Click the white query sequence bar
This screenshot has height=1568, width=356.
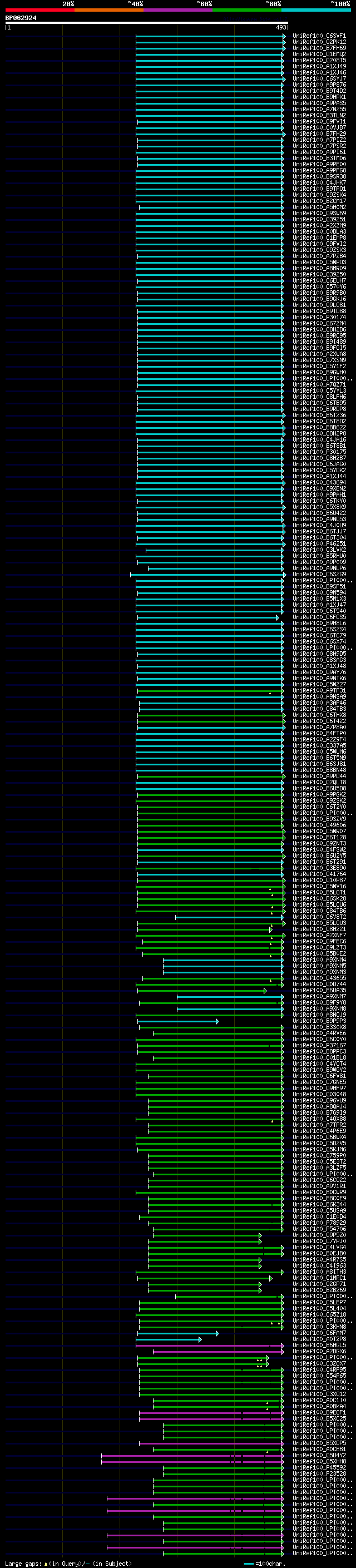tap(147, 23)
